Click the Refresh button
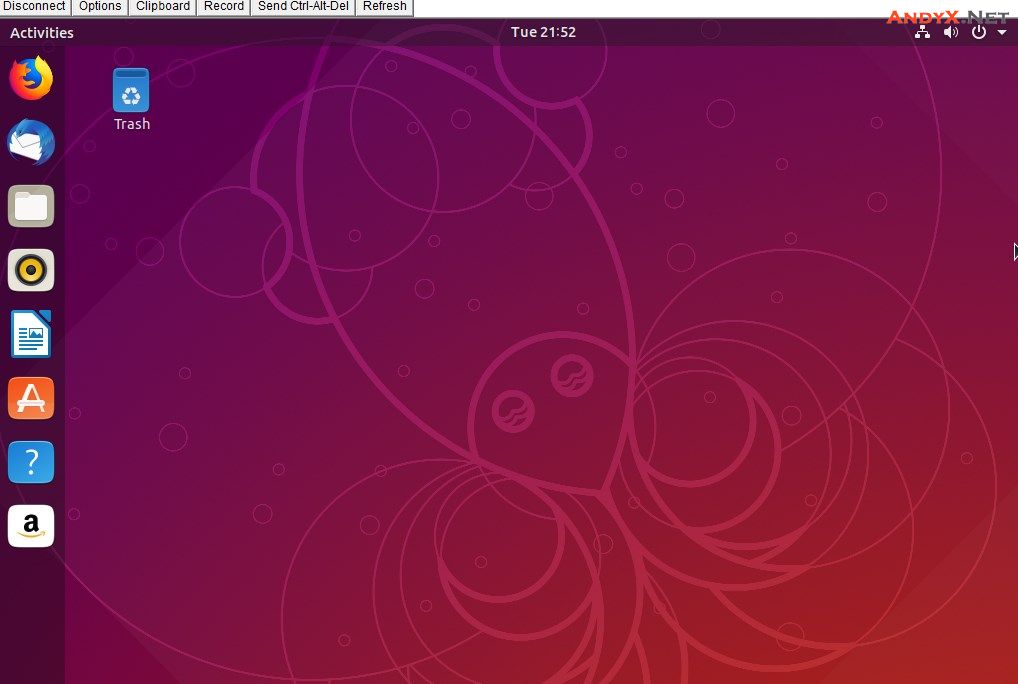This screenshot has height=684, width=1018. [x=385, y=7]
